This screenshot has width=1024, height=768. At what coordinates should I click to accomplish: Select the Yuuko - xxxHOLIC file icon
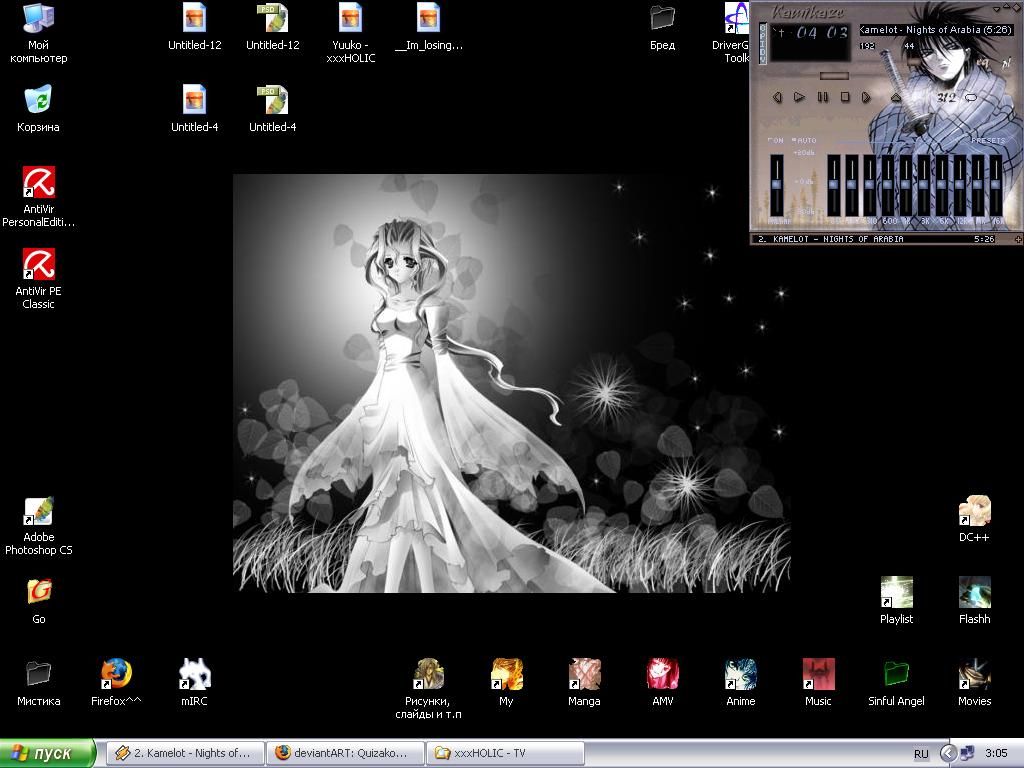[x=350, y=33]
